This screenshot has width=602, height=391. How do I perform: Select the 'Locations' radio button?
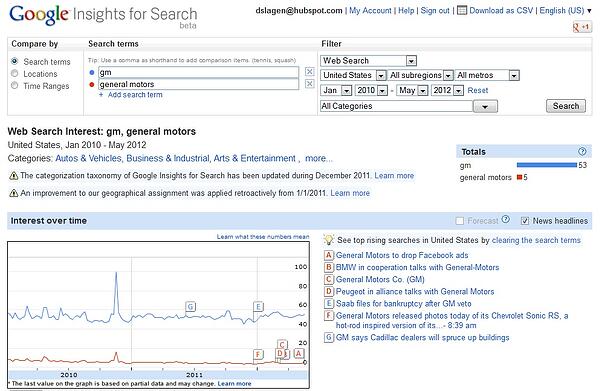tap(15, 73)
